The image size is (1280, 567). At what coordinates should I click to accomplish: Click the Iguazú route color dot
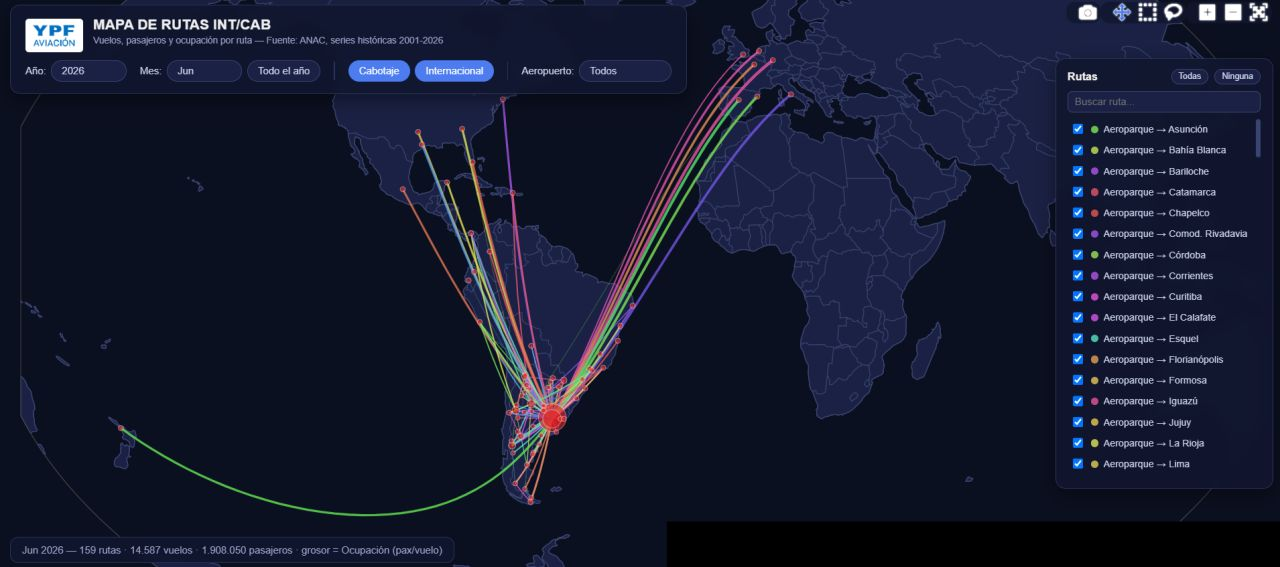1095,401
